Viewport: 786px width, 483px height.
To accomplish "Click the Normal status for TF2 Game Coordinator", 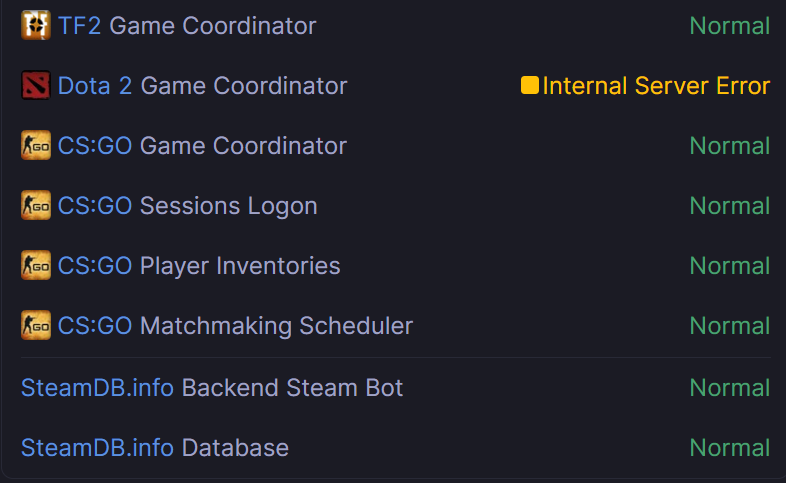I will [730, 26].
